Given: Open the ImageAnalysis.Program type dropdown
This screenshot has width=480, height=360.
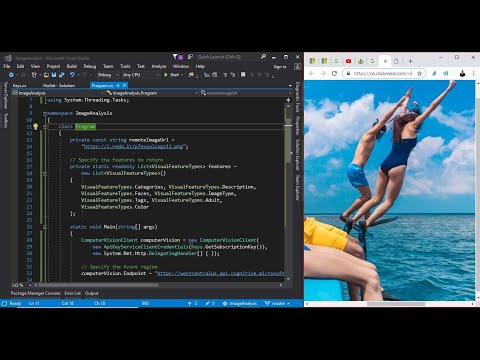Looking at the screenshot, I should [152, 93].
